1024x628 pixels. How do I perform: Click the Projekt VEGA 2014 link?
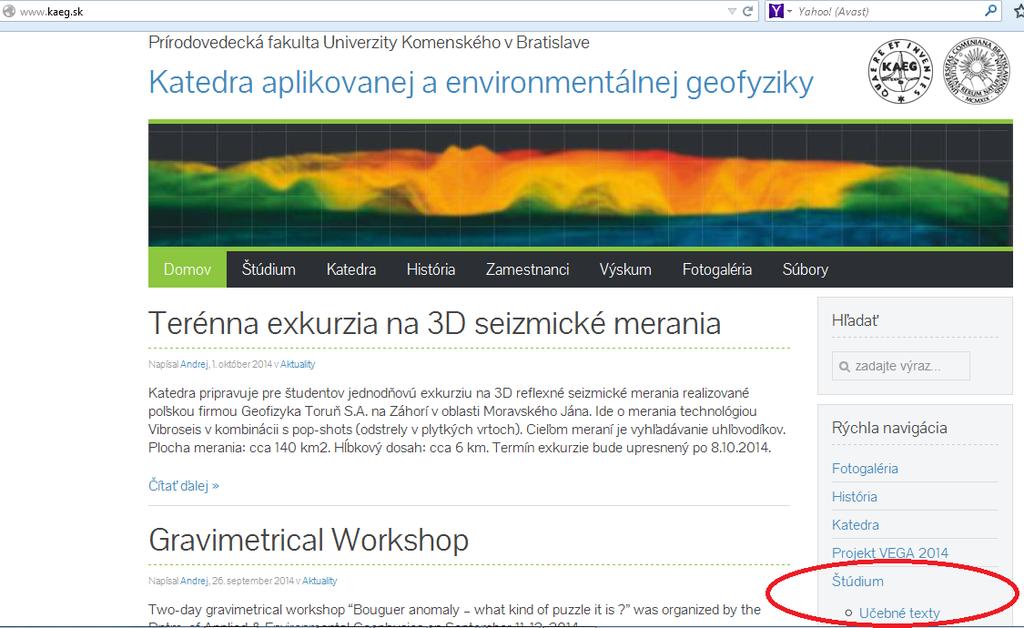890,553
